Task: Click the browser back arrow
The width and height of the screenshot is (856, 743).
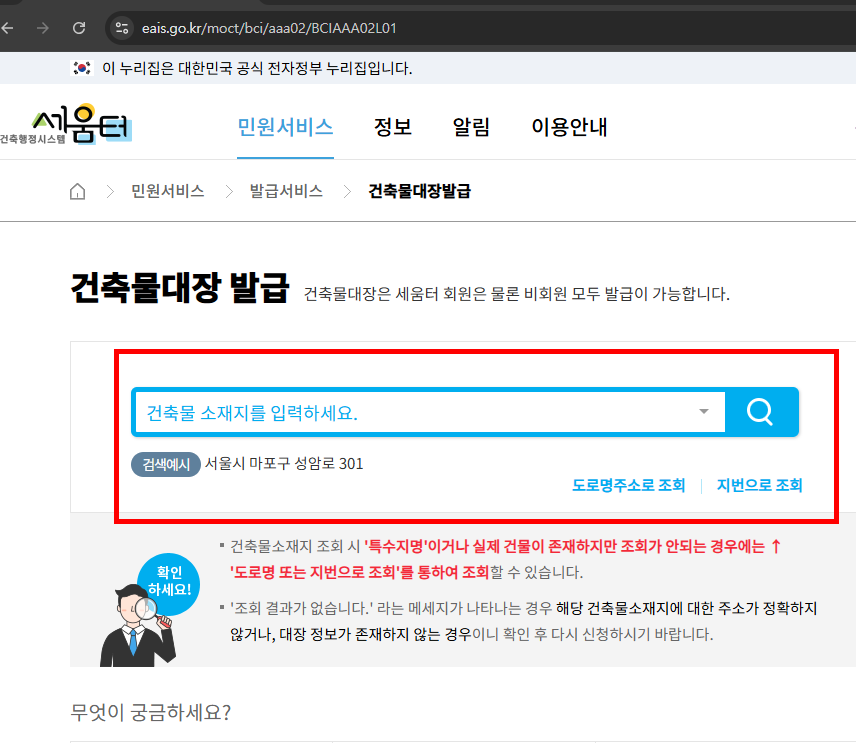Action: [15, 28]
